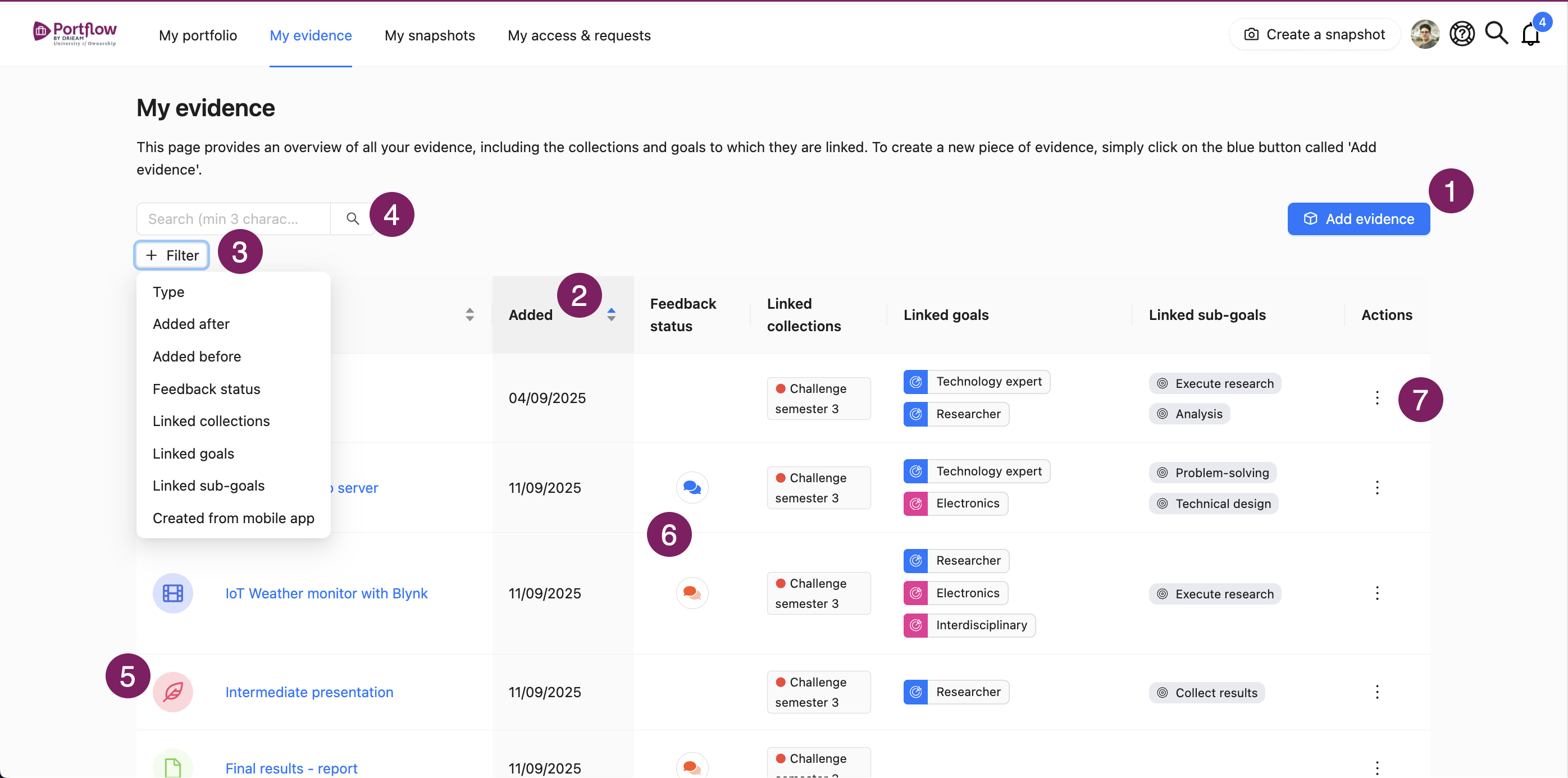Image resolution: width=1568 pixels, height=778 pixels.
Task: Click Problem-solving sub-goal tag
Action: (1213, 473)
